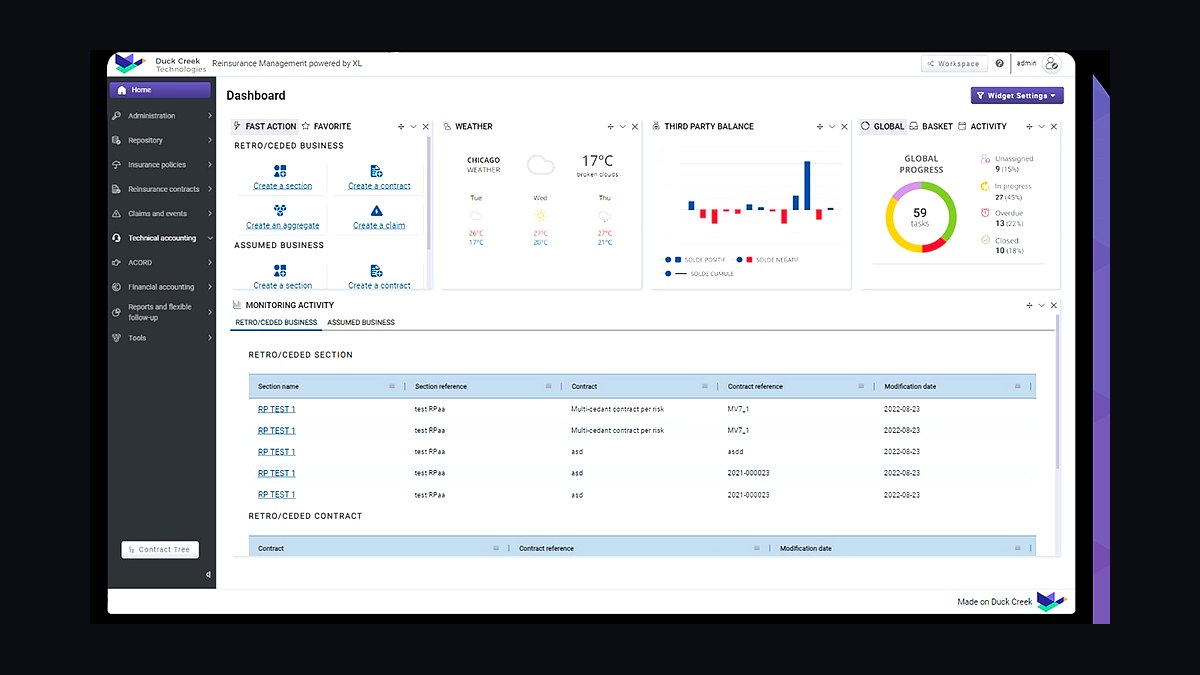
Task: Click the Monitoring Activity vertical scrollbar
Action: [x=1057, y=391]
